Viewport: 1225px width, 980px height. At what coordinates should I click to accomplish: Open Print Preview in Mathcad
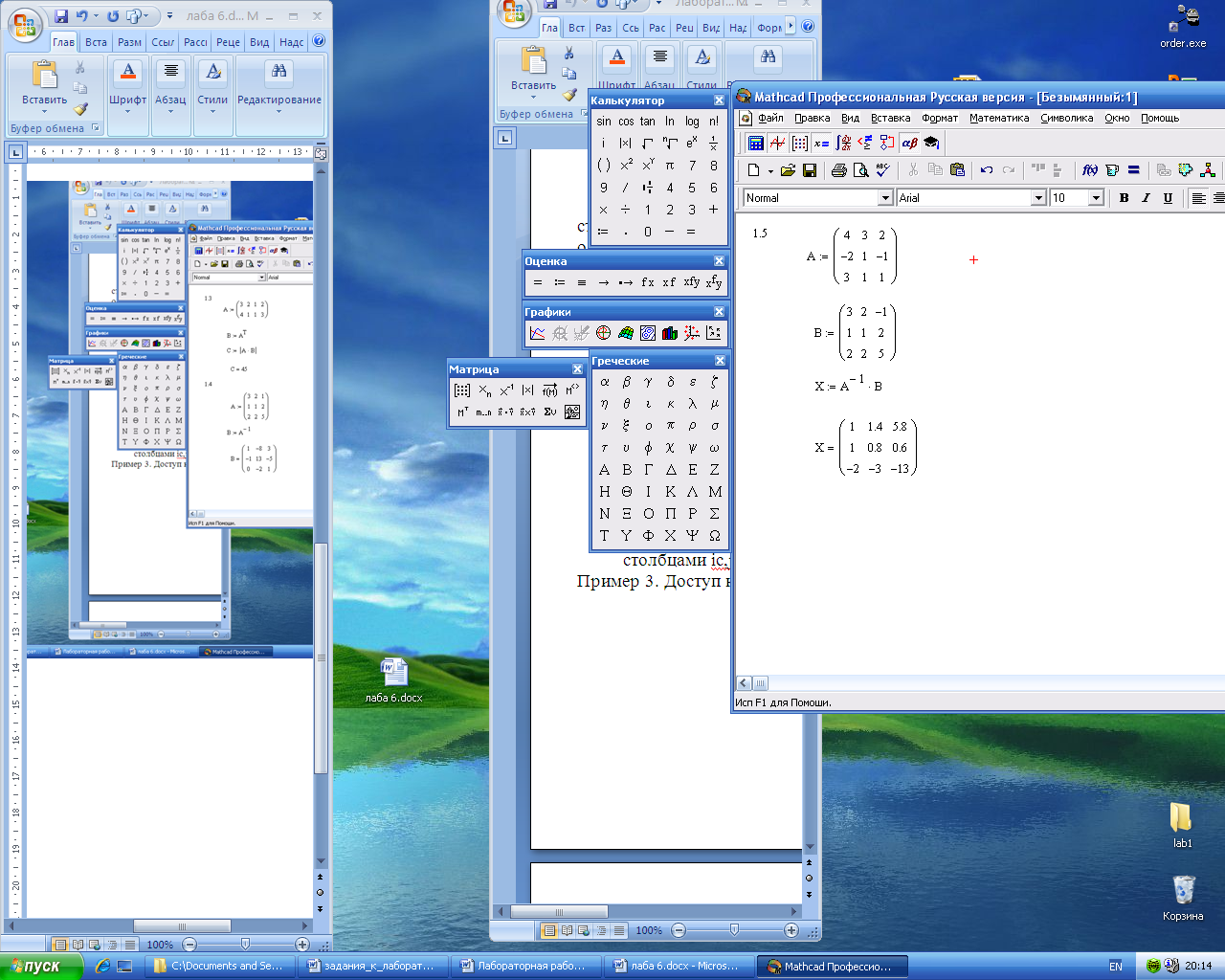(860, 170)
